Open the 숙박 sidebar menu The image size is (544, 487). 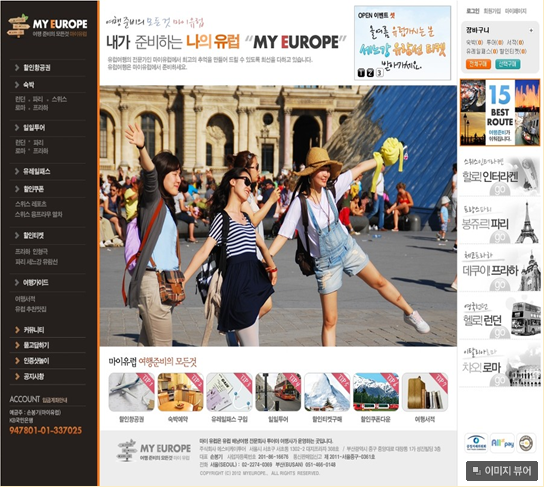[29, 85]
